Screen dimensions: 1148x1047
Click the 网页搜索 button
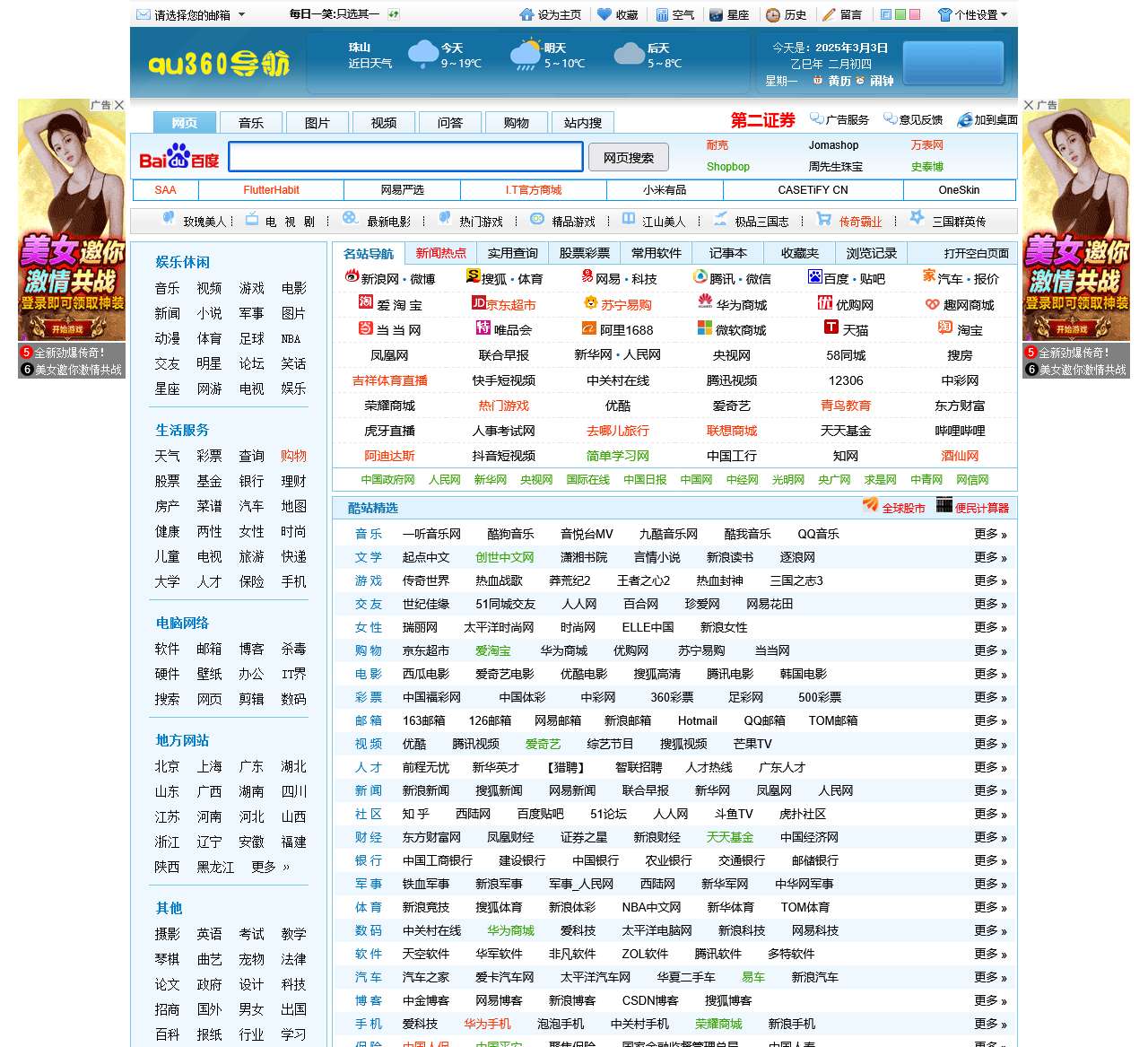coord(629,158)
